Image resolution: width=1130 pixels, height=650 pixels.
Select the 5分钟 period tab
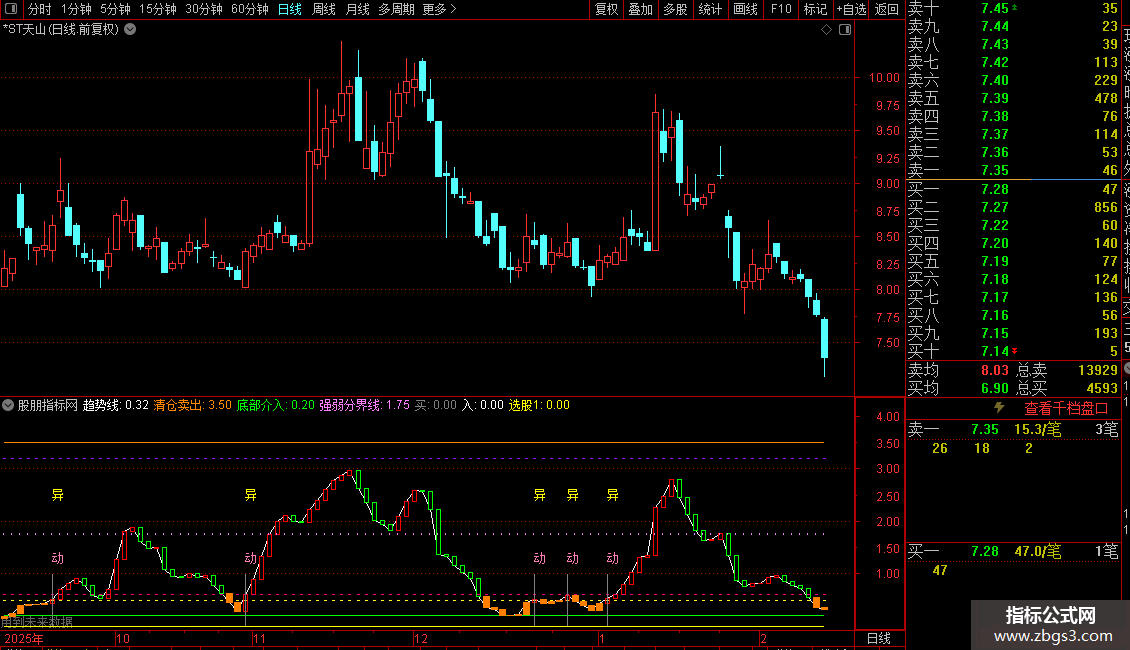pyautogui.click(x=115, y=9)
